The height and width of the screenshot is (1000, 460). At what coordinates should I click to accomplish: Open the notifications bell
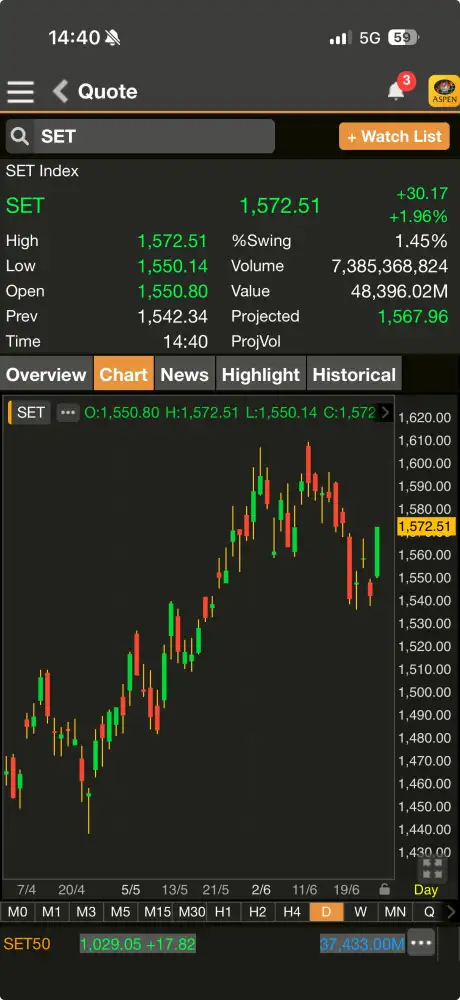click(x=396, y=91)
